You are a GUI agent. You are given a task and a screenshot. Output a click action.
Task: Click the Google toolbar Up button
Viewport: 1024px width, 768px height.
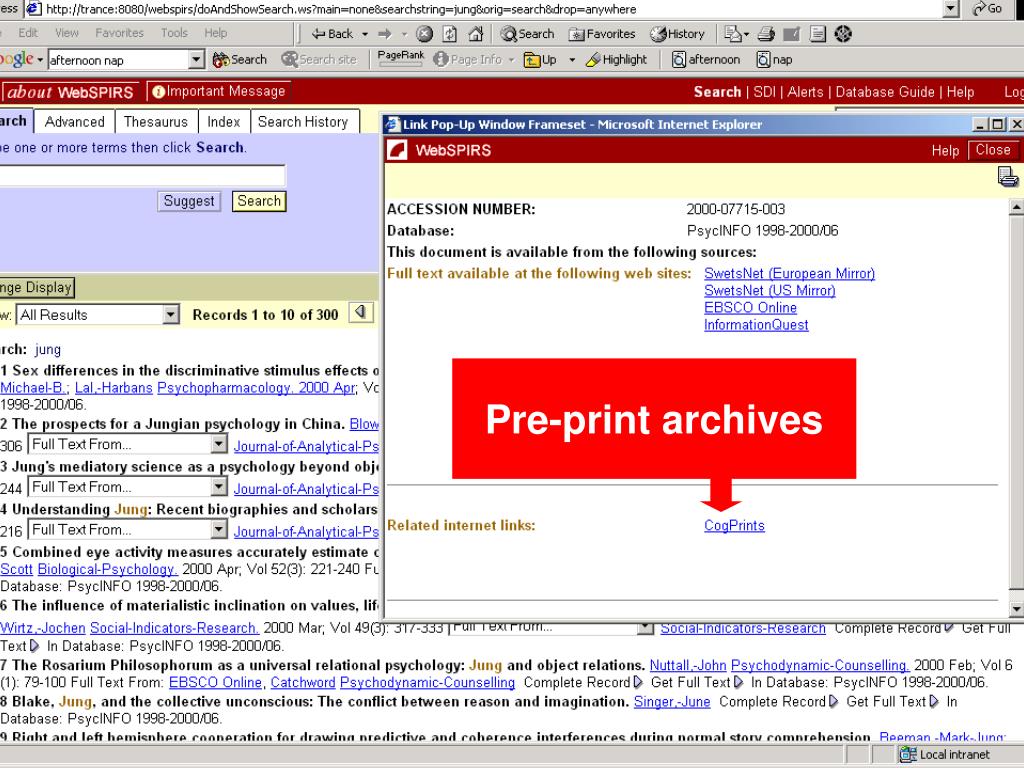tap(541, 60)
